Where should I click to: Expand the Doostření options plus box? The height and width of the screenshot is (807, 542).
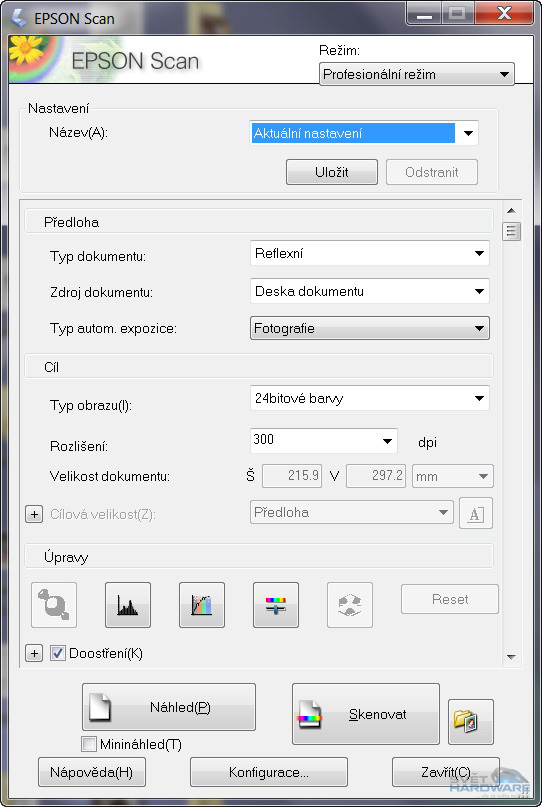[34, 654]
